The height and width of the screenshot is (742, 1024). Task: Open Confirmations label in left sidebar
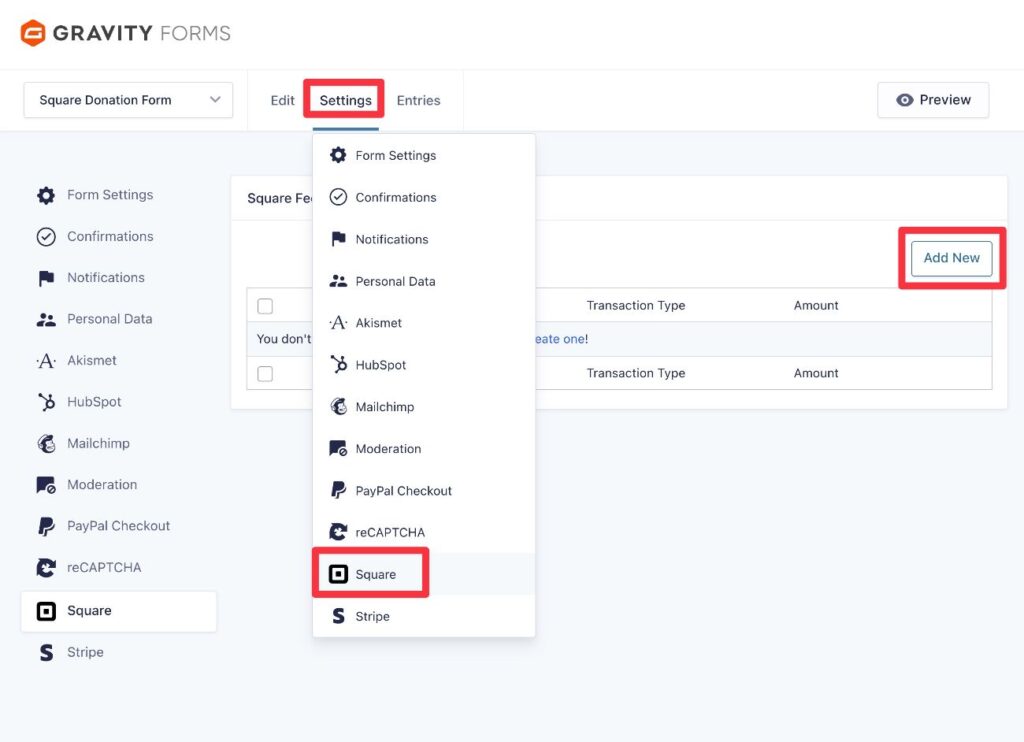click(x=110, y=236)
